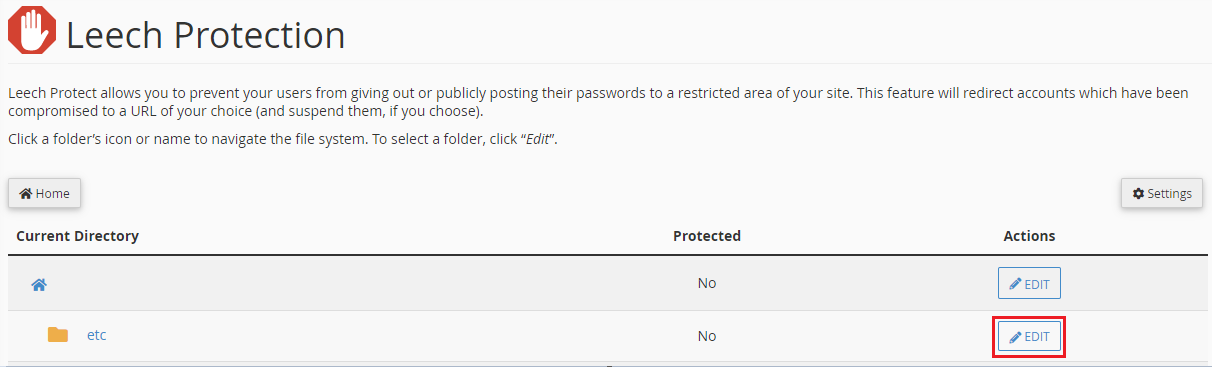Click the pencil icon in the etc row's Edit button
1212x367 pixels.
(1015, 337)
